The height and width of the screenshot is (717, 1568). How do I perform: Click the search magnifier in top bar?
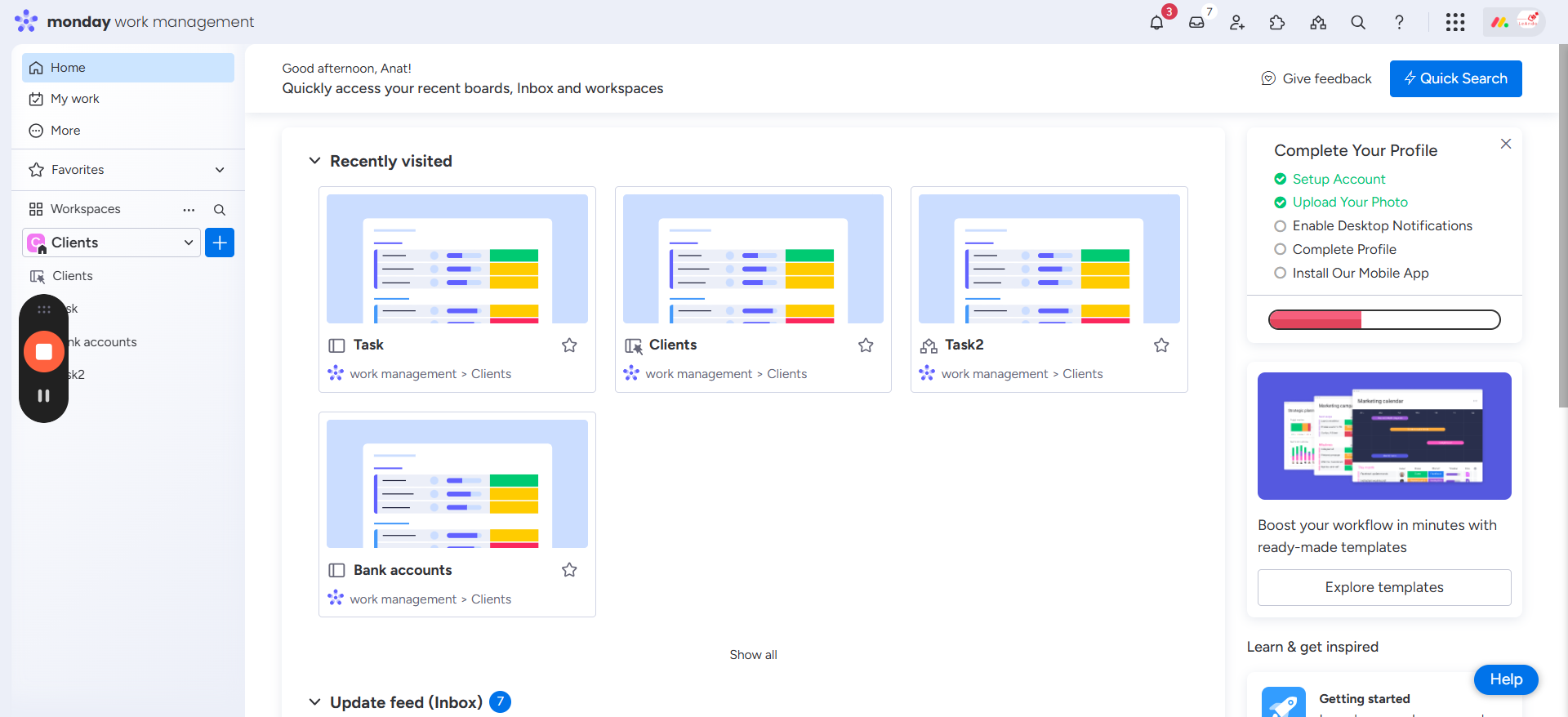click(x=1358, y=23)
